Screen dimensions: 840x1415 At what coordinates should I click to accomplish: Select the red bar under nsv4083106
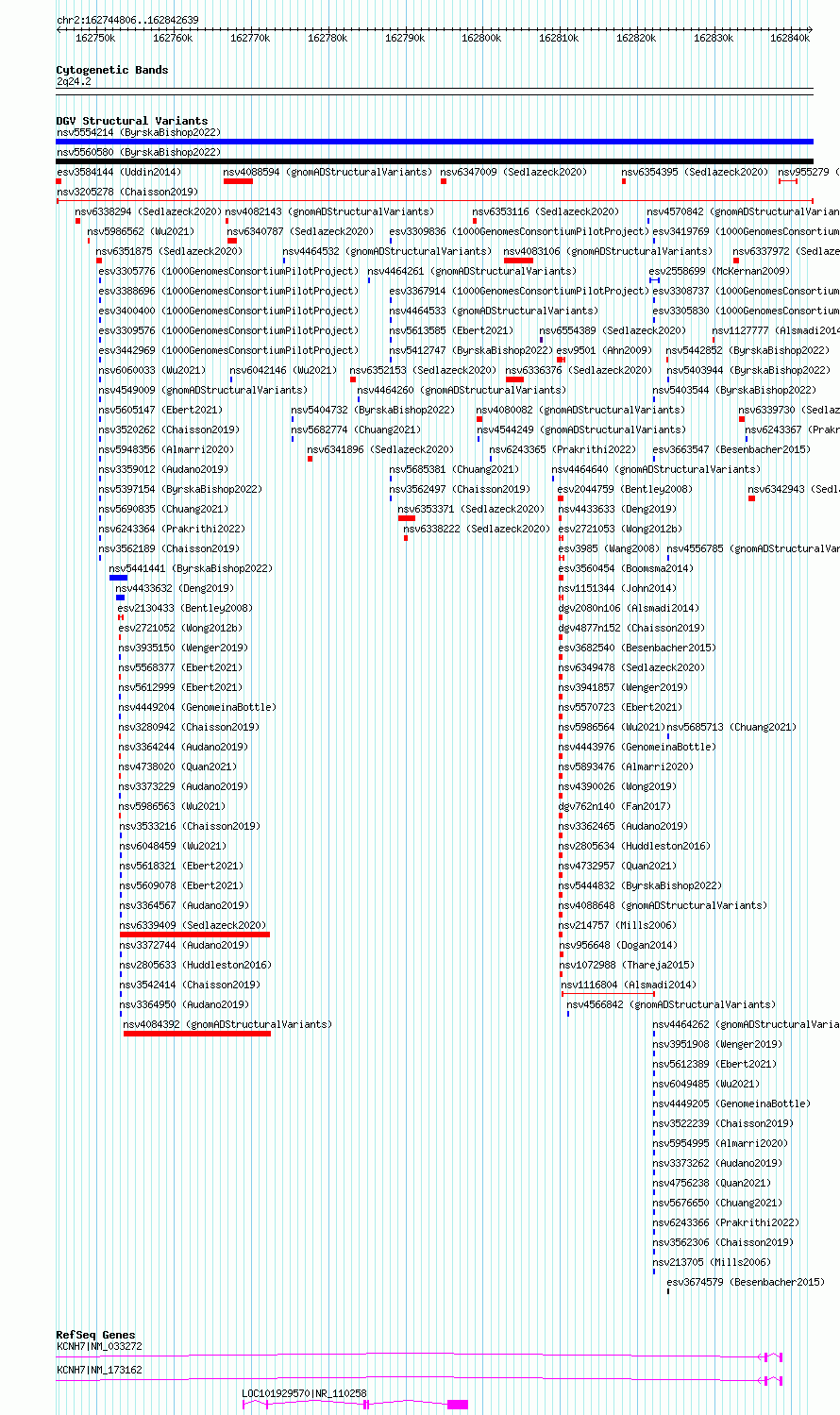point(518,261)
